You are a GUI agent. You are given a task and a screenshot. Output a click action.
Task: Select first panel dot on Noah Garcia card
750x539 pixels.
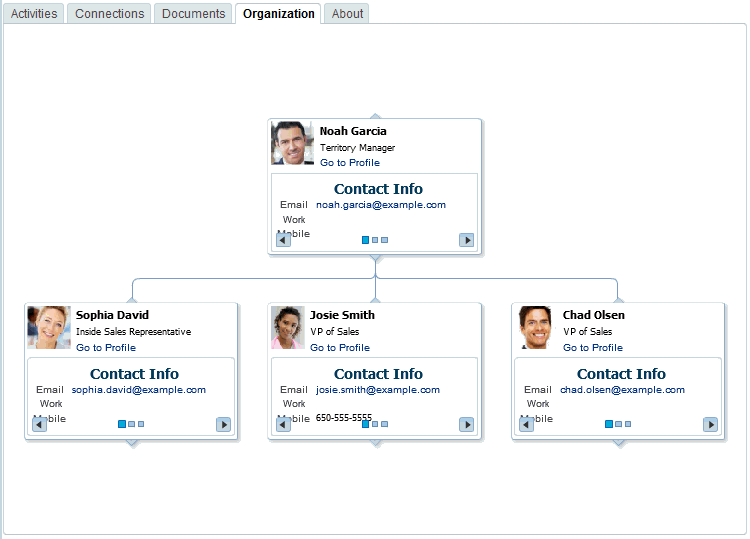365,240
